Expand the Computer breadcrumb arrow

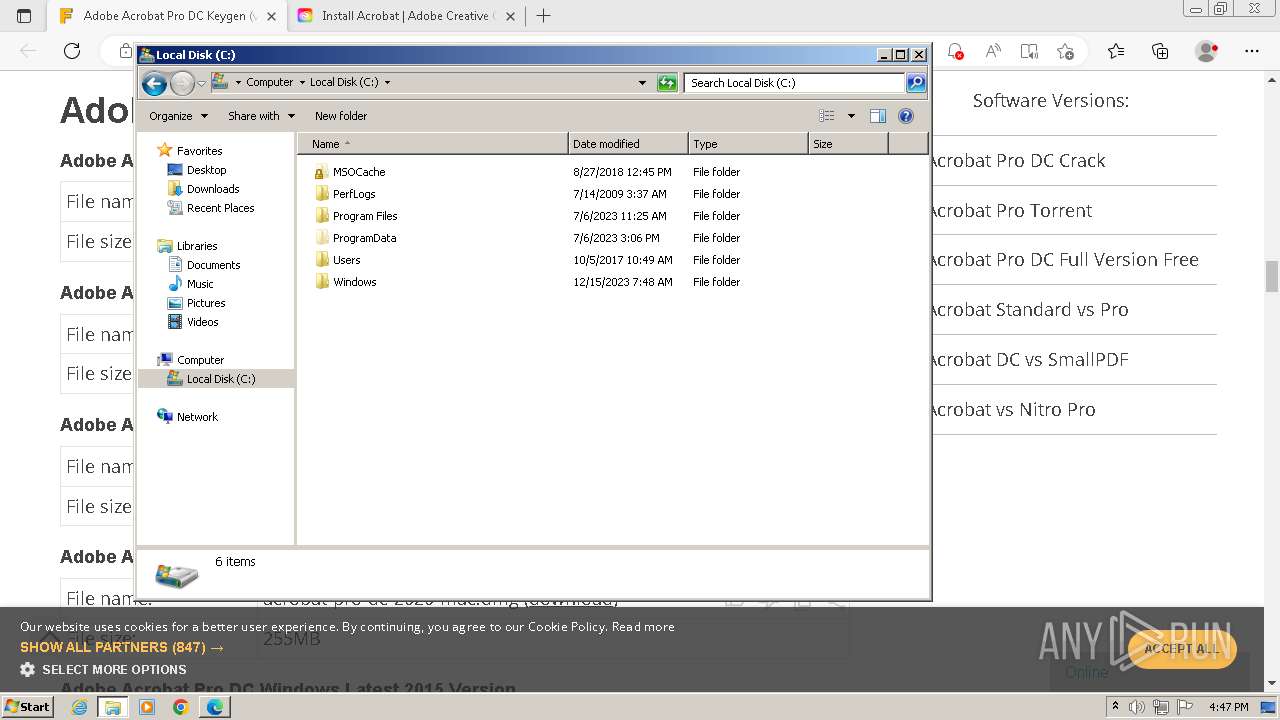pyautogui.click(x=301, y=83)
